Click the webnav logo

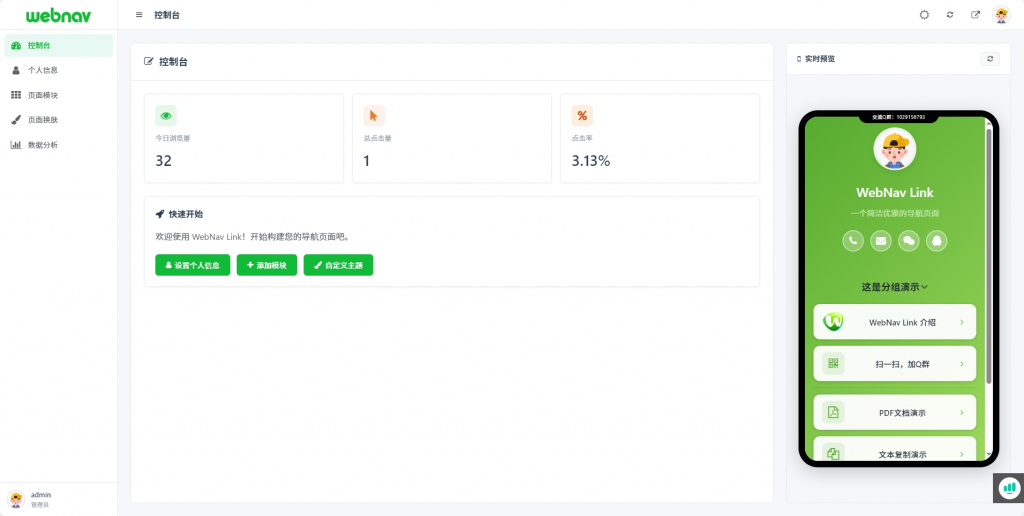(58, 15)
